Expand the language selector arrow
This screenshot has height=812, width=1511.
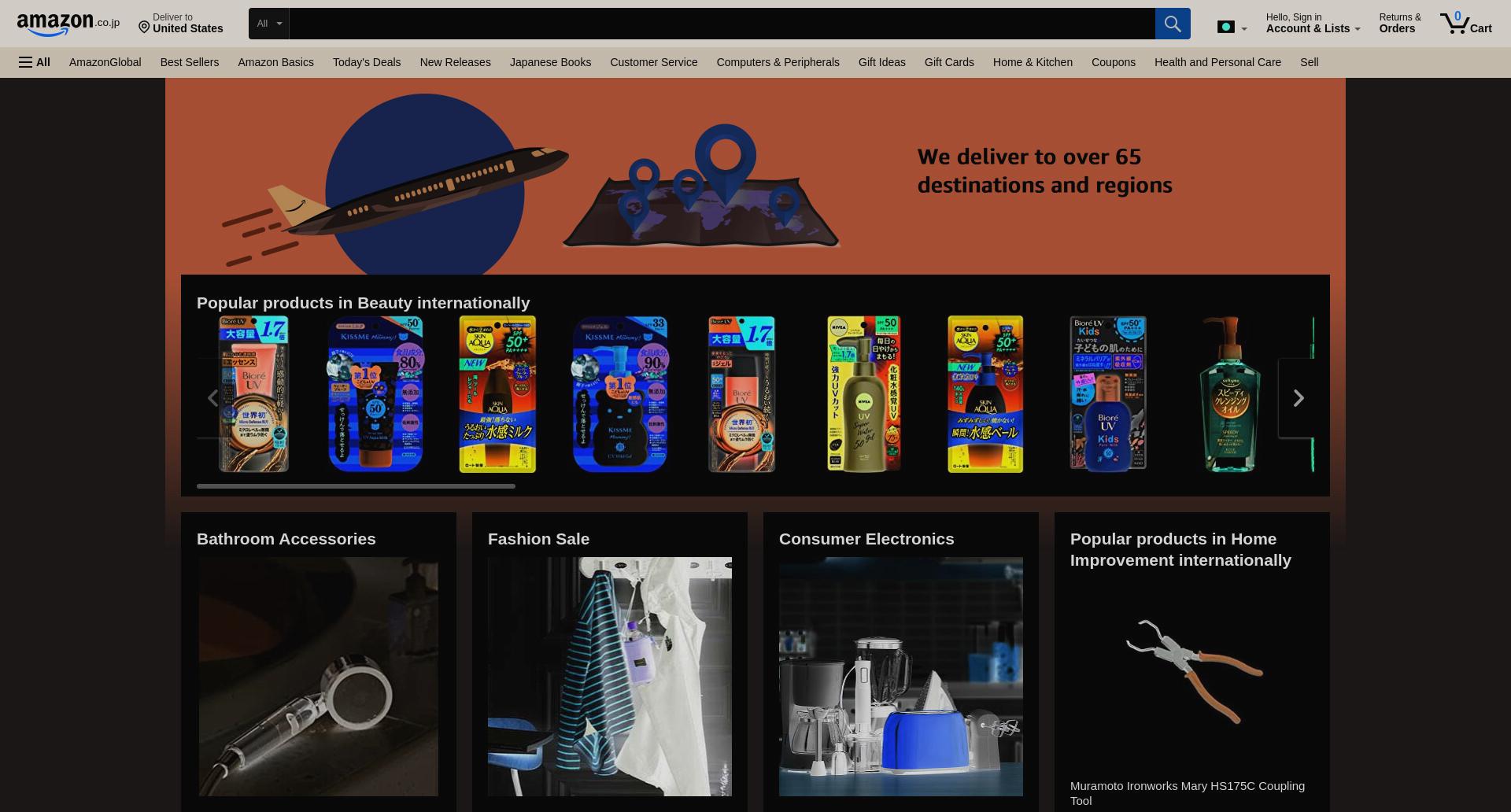[1244, 29]
